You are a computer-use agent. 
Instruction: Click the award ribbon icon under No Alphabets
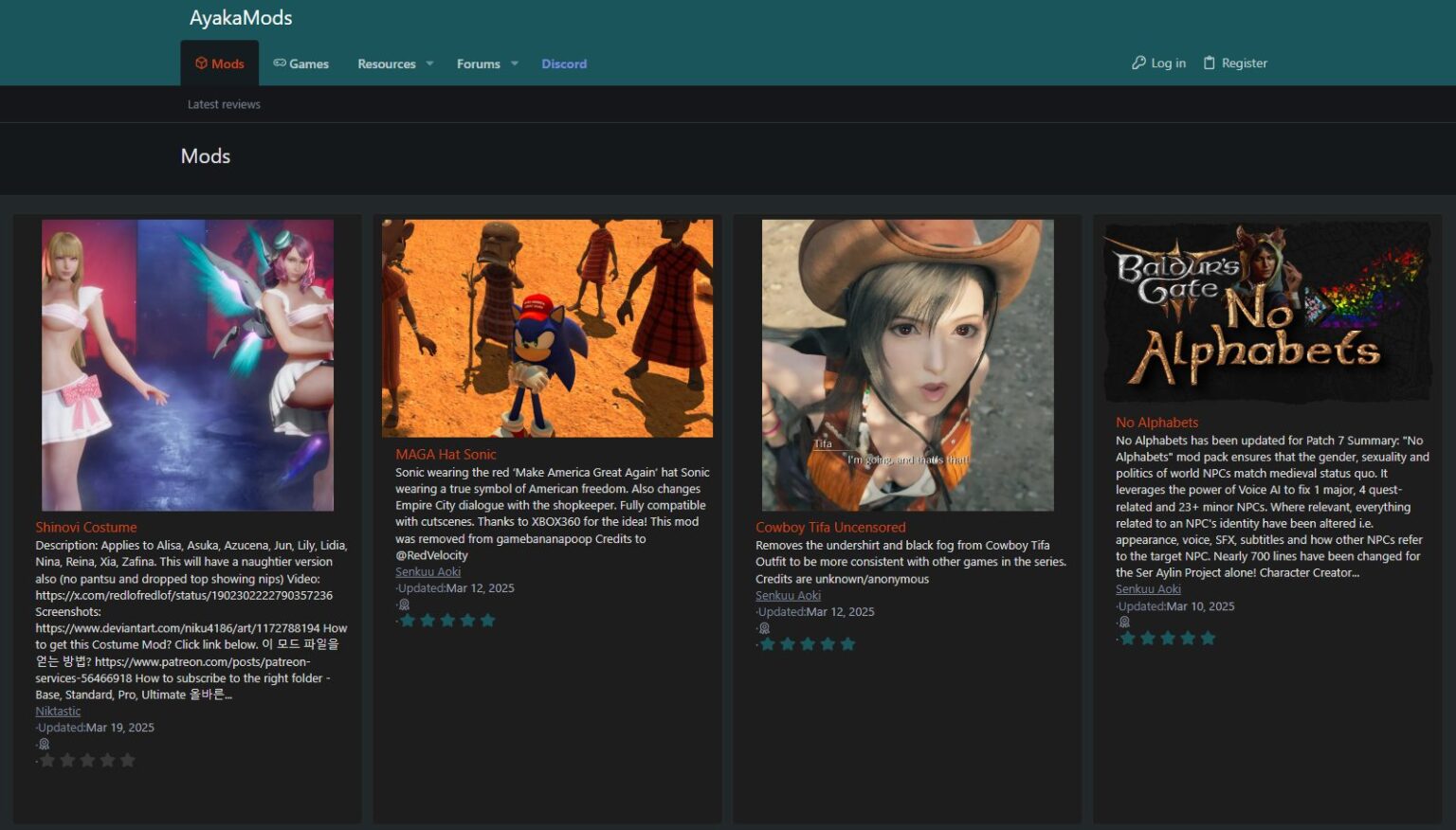point(1124,622)
